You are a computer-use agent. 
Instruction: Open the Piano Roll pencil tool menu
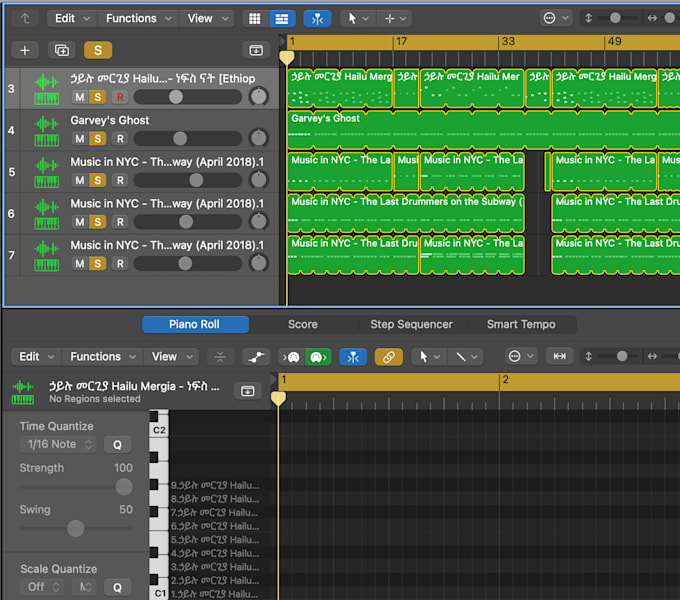click(x=466, y=357)
